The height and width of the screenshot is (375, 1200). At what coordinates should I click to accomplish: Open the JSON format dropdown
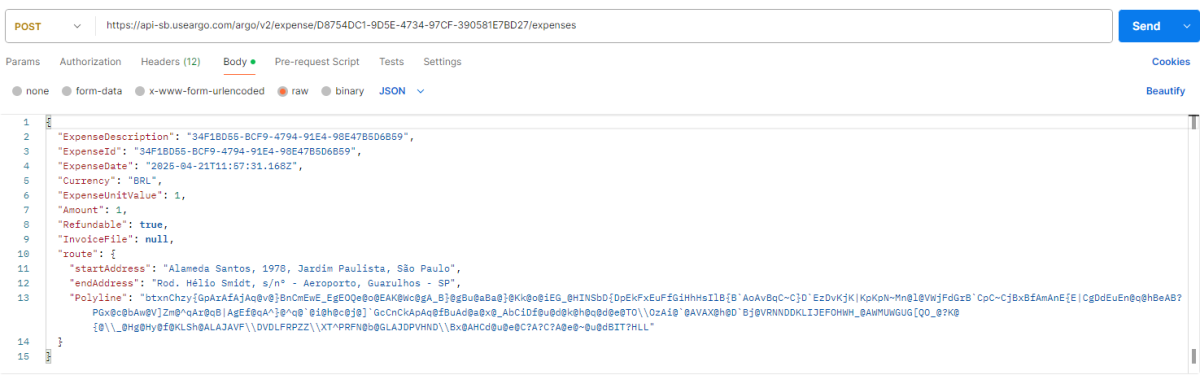coord(402,91)
